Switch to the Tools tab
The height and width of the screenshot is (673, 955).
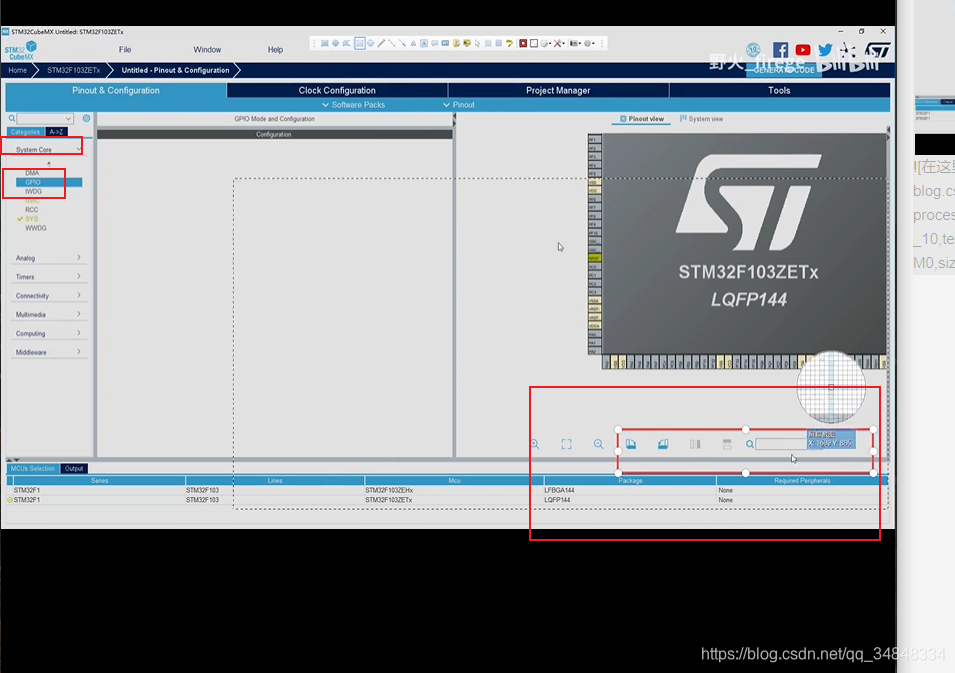[779, 90]
